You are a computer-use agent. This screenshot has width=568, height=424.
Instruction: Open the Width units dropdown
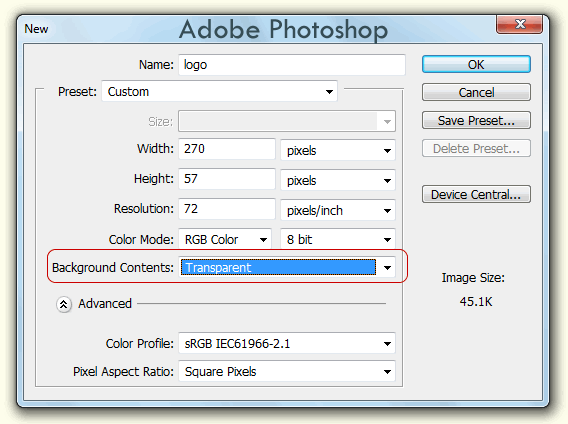[338, 150]
